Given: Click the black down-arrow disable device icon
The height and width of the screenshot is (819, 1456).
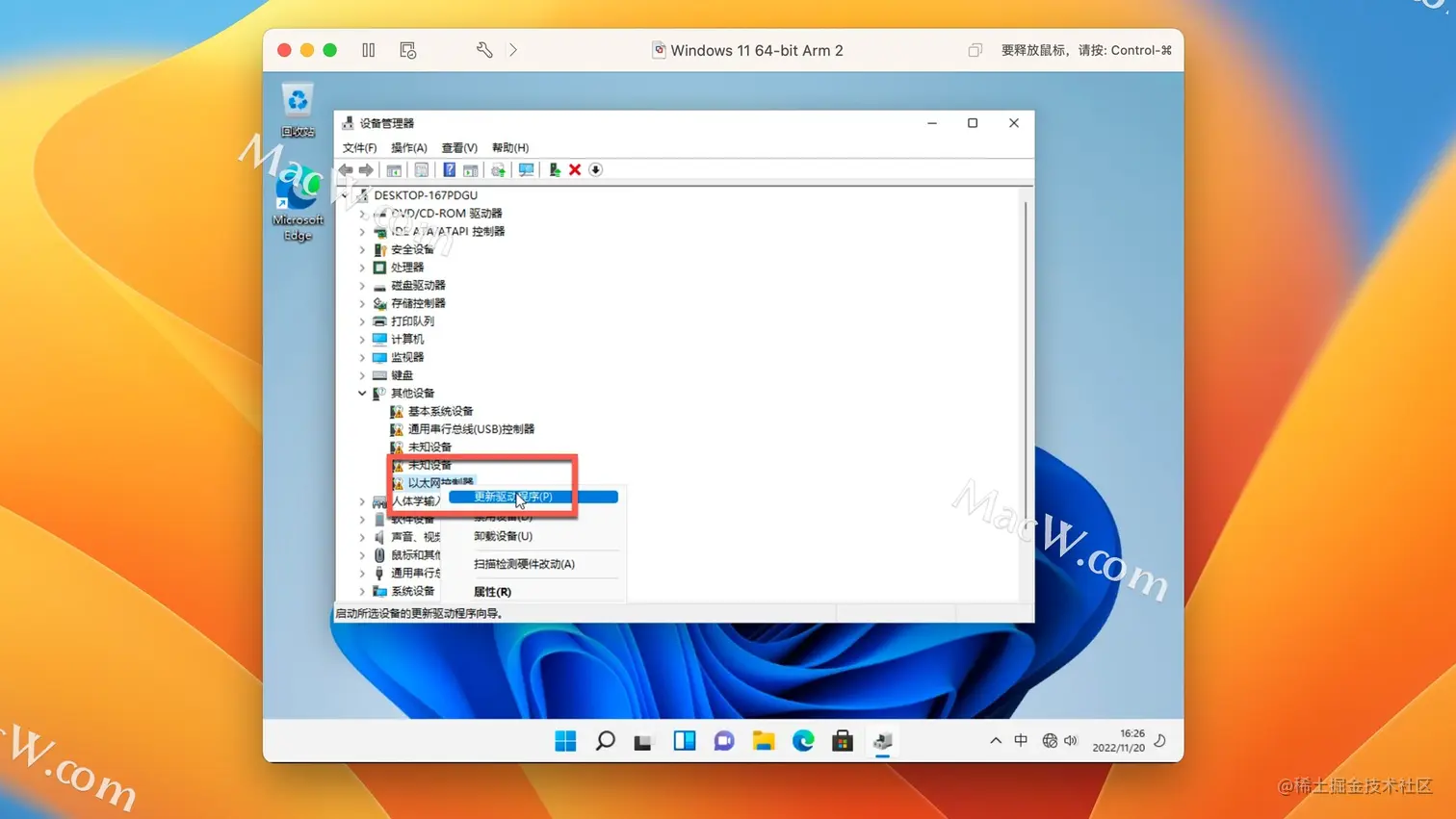Looking at the screenshot, I should [595, 170].
